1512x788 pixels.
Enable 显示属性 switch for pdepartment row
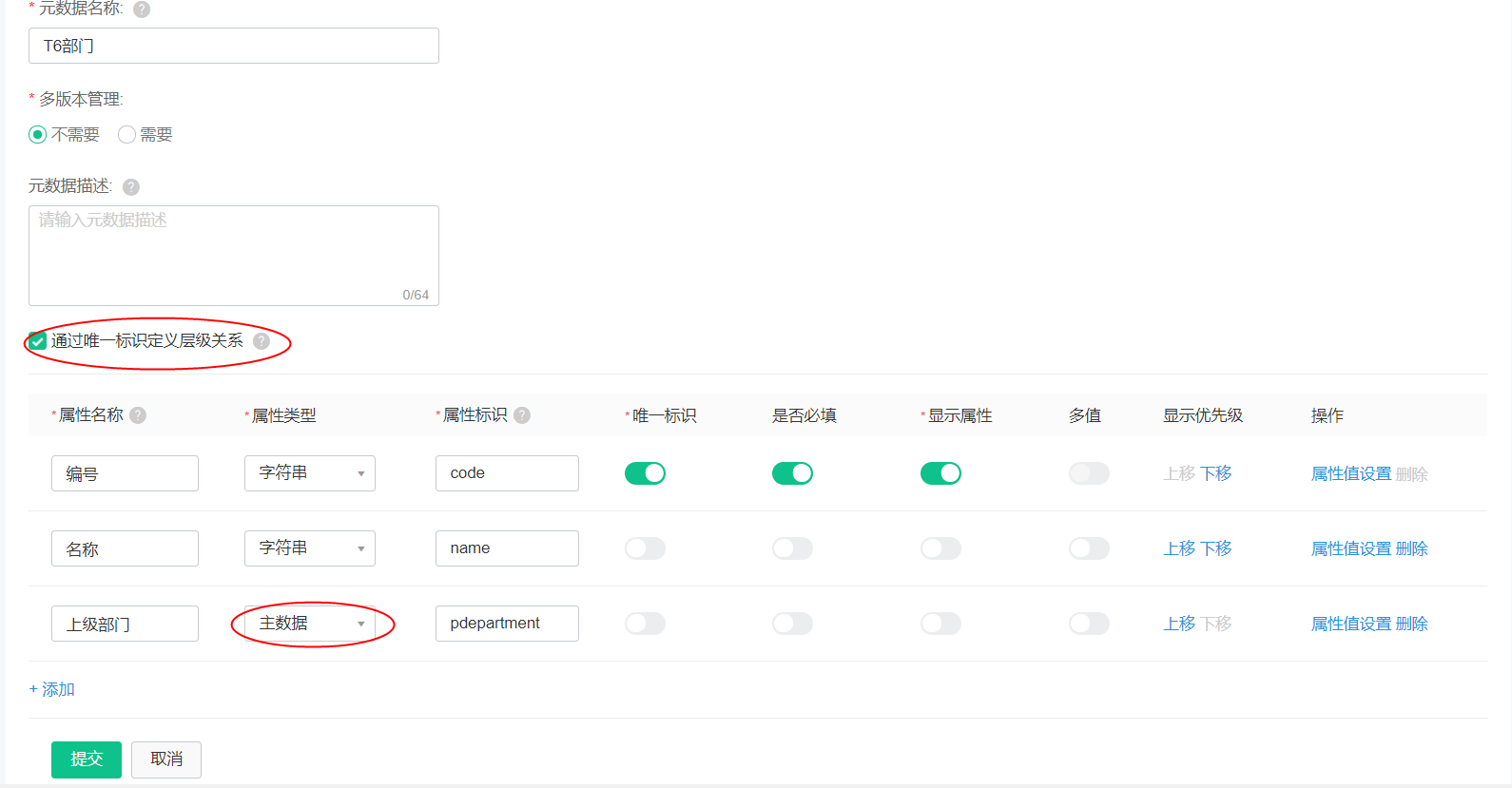tap(940, 624)
